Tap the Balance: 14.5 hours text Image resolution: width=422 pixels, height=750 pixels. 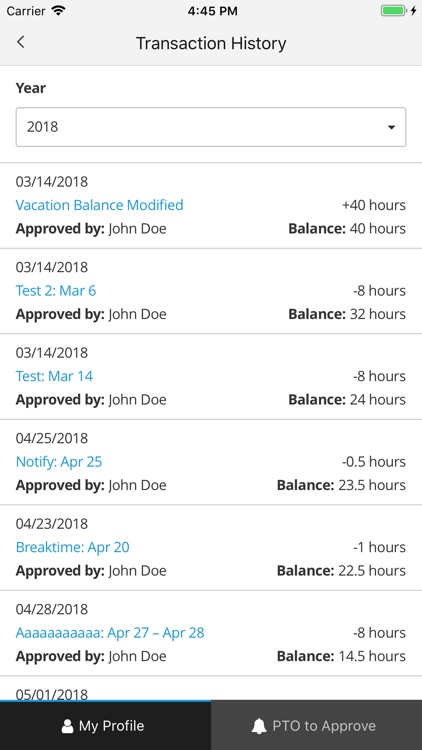pos(341,656)
